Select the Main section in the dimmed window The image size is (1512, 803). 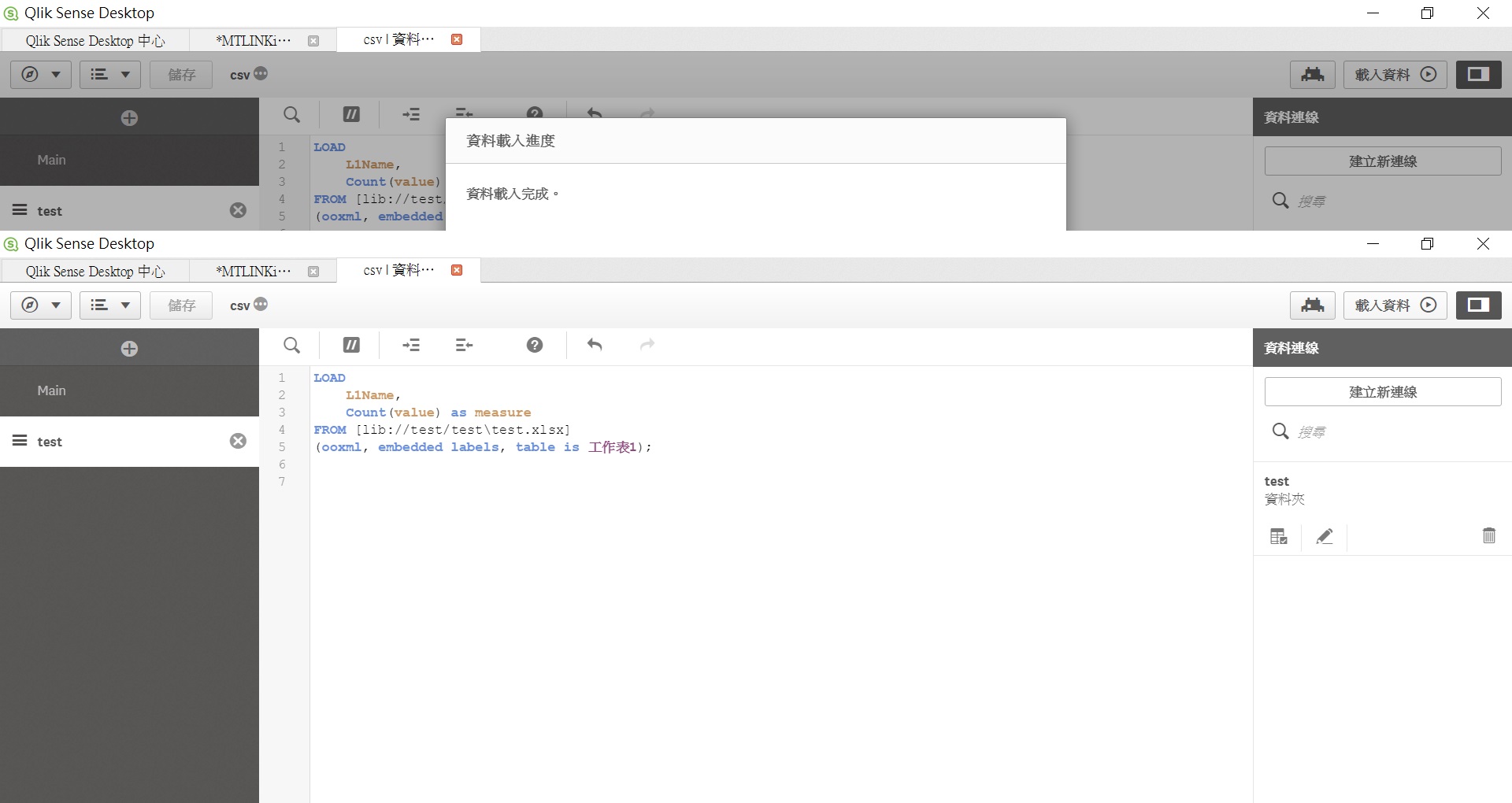click(129, 160)
